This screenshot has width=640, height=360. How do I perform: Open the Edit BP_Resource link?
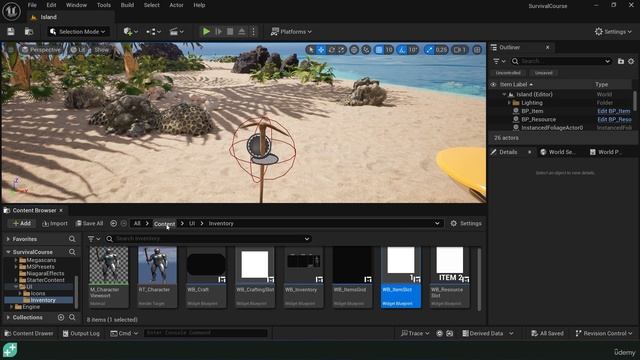tap(614, 120)
